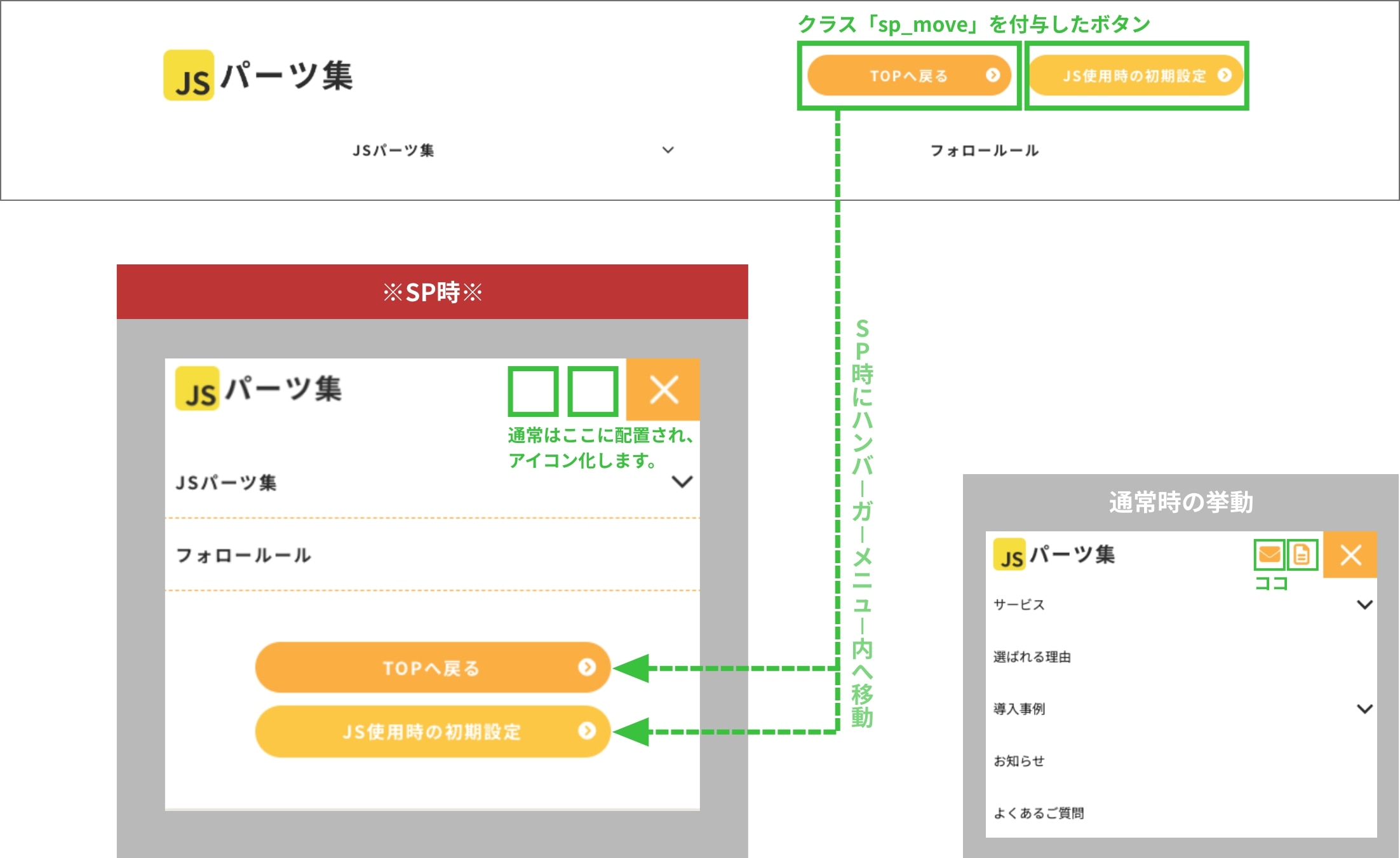Click the circular arrow on the JS使用時の初期設定 SP button
Image resolution: width=1400 pixels, height=858 pixels.
click(588, 731)
